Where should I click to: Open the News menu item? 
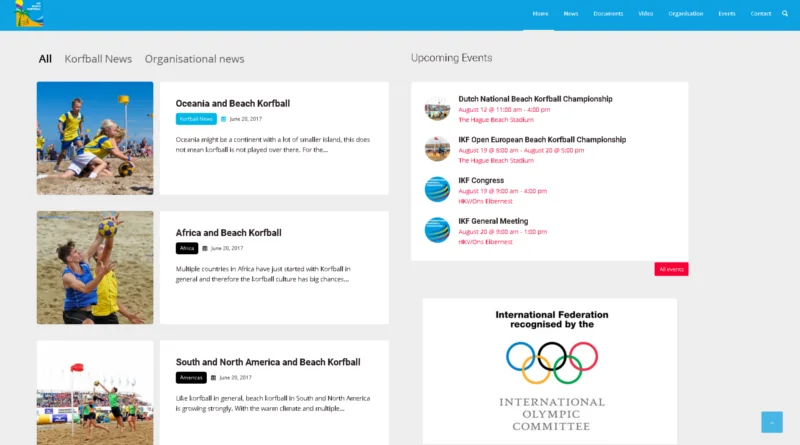(570, 14)
